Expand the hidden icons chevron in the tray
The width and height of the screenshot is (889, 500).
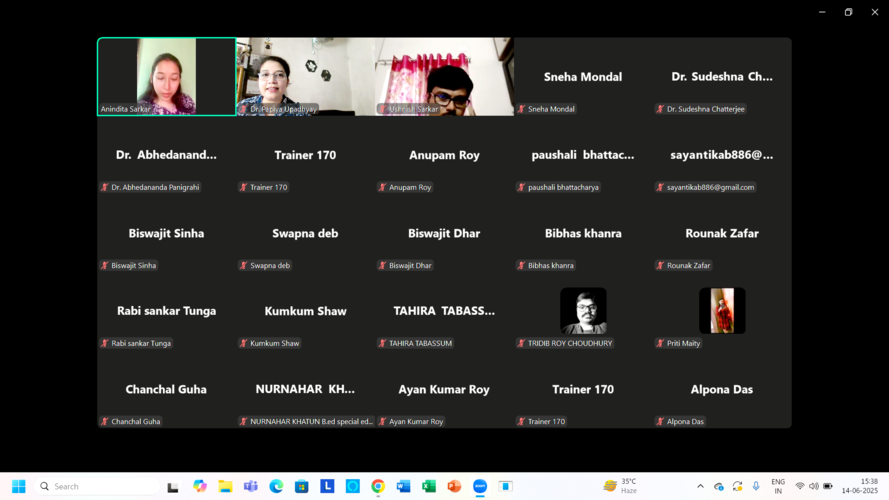point(700,486)
